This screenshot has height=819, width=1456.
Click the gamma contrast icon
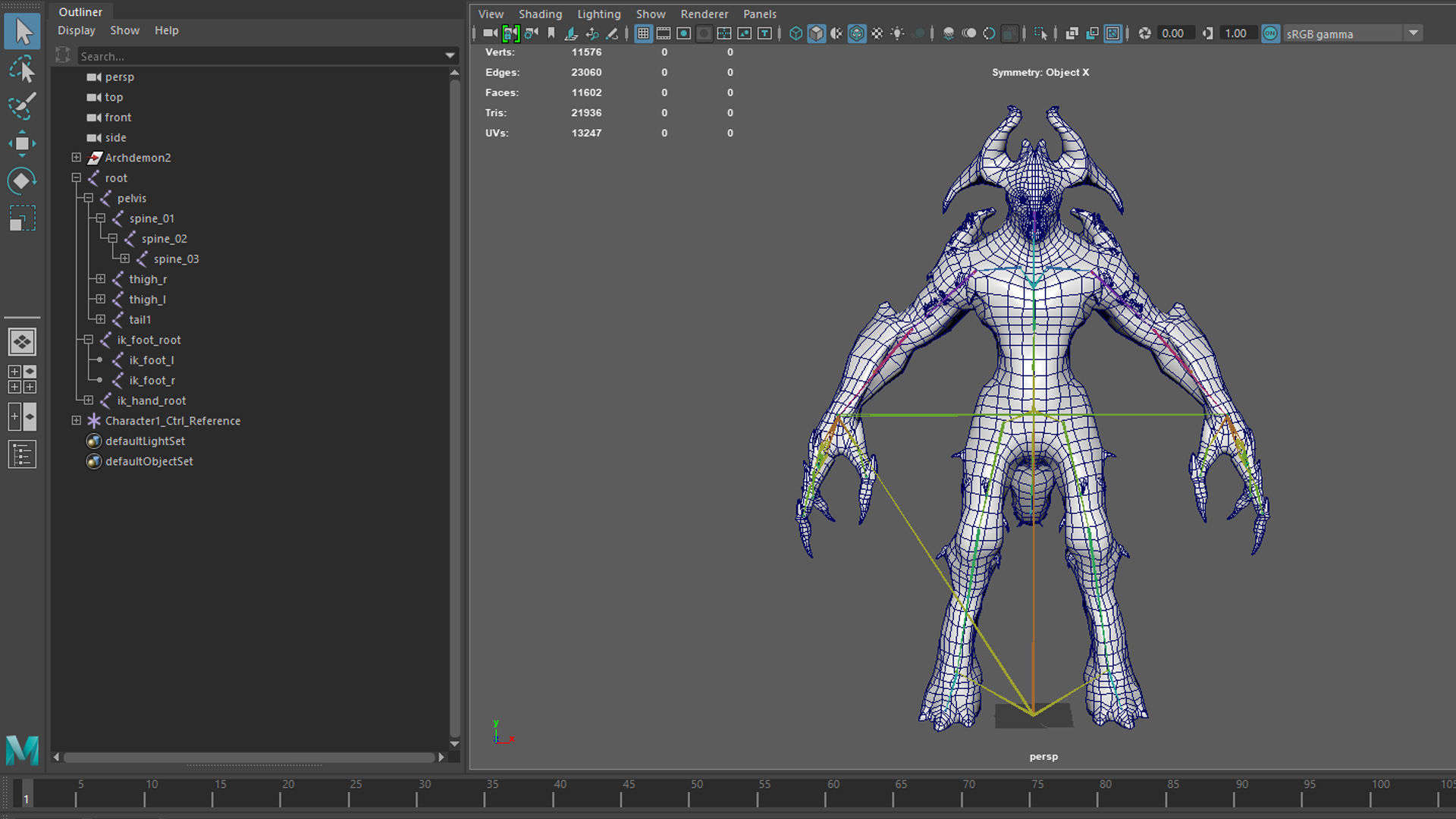click(1207, 33)
